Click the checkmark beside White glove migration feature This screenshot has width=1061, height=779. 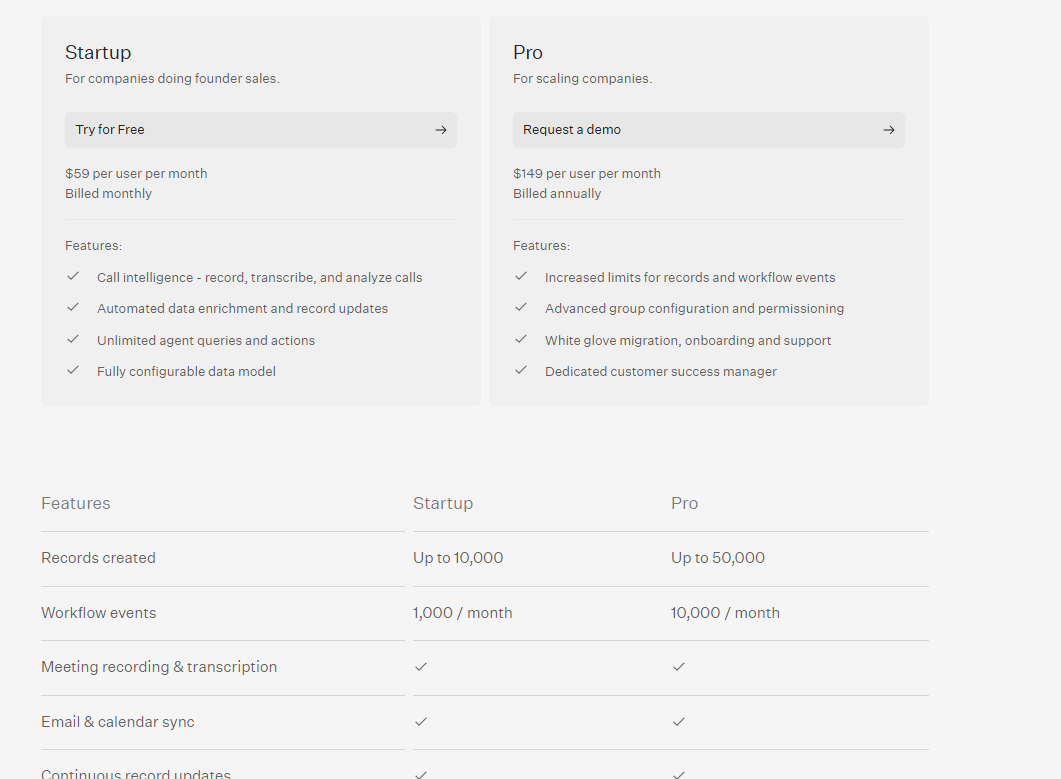coord(521,339)
